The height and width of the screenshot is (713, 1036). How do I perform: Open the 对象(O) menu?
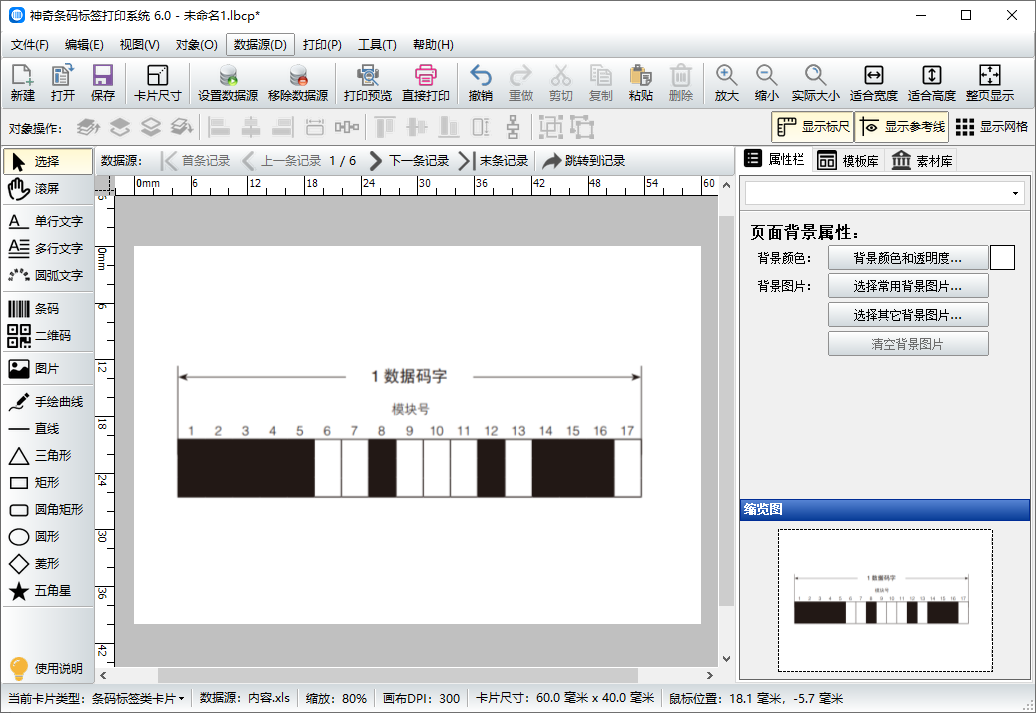tap(196, 45)
